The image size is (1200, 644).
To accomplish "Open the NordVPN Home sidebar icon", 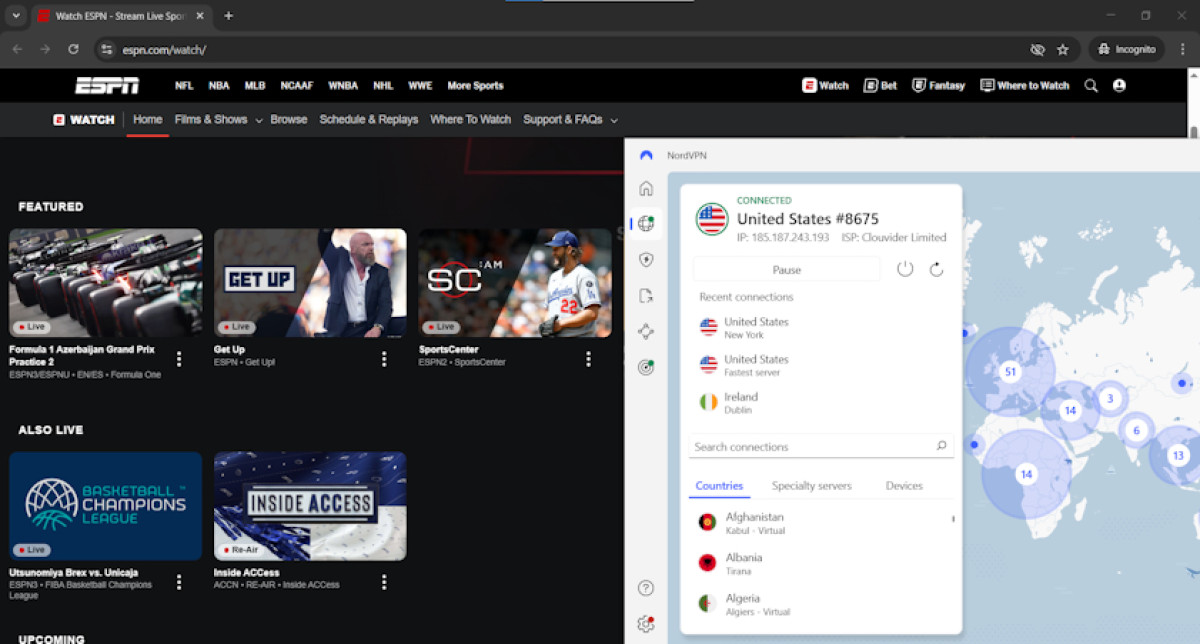I will 646,188.
